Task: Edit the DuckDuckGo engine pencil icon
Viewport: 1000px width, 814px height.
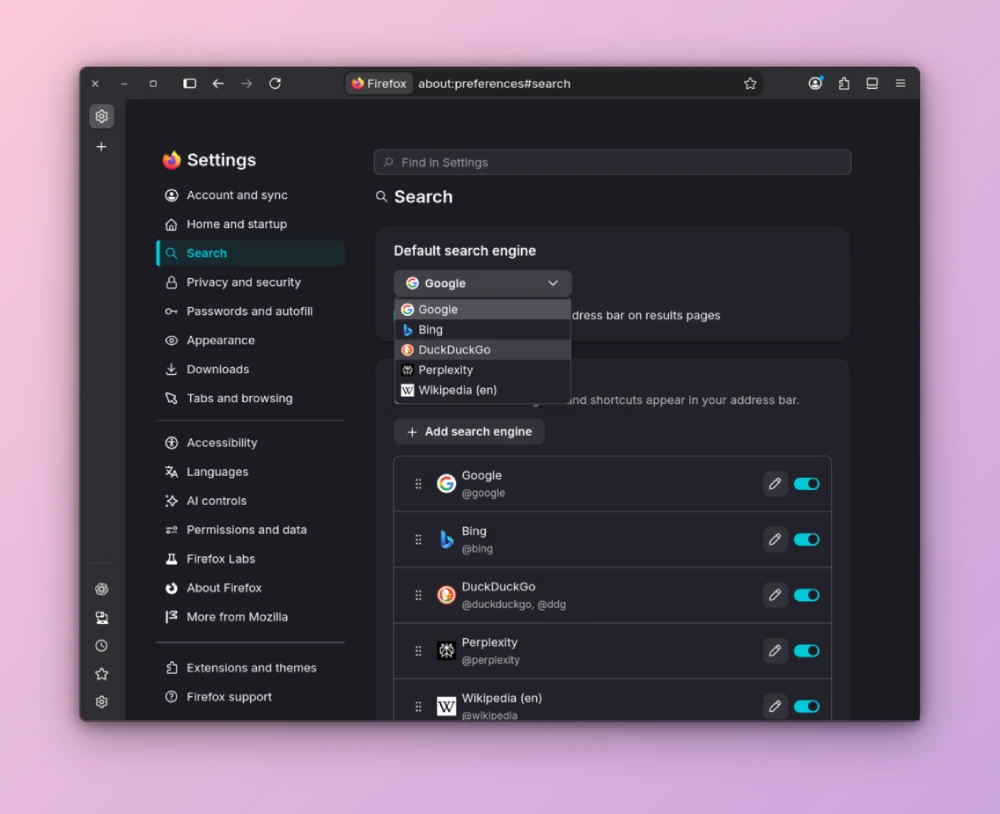Action: click(775, 595)
